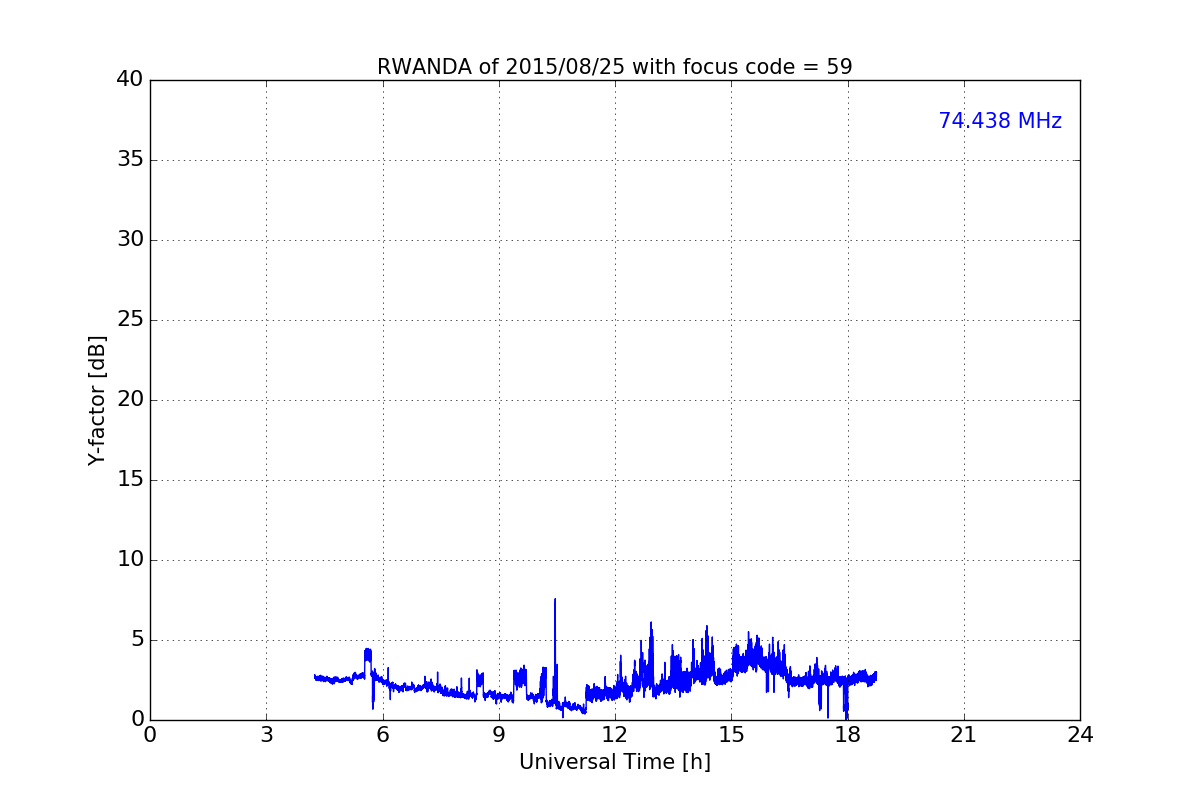The width and height of the screenshot is (1200, 800).
Task: Click y-axis tick value 35
Action: coord(130,160)
